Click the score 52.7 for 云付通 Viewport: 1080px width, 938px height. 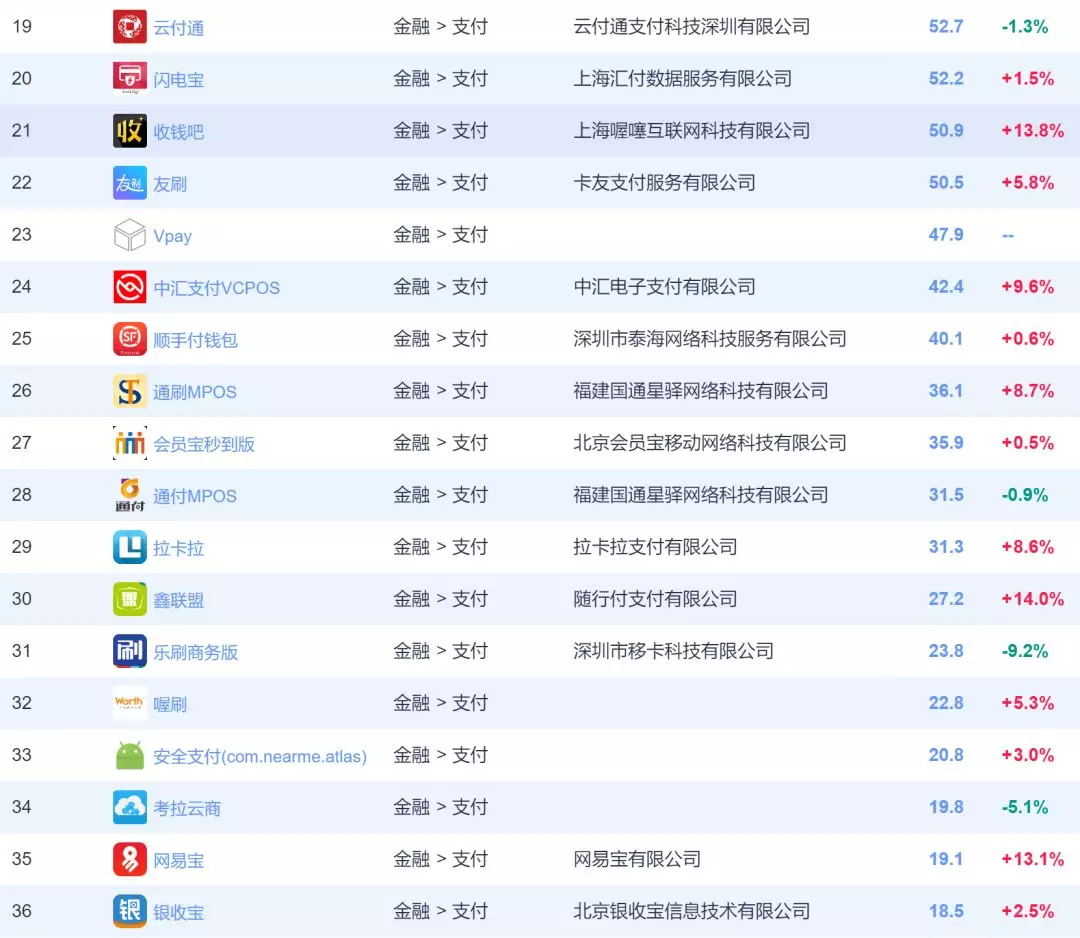(x=946, y=26)
